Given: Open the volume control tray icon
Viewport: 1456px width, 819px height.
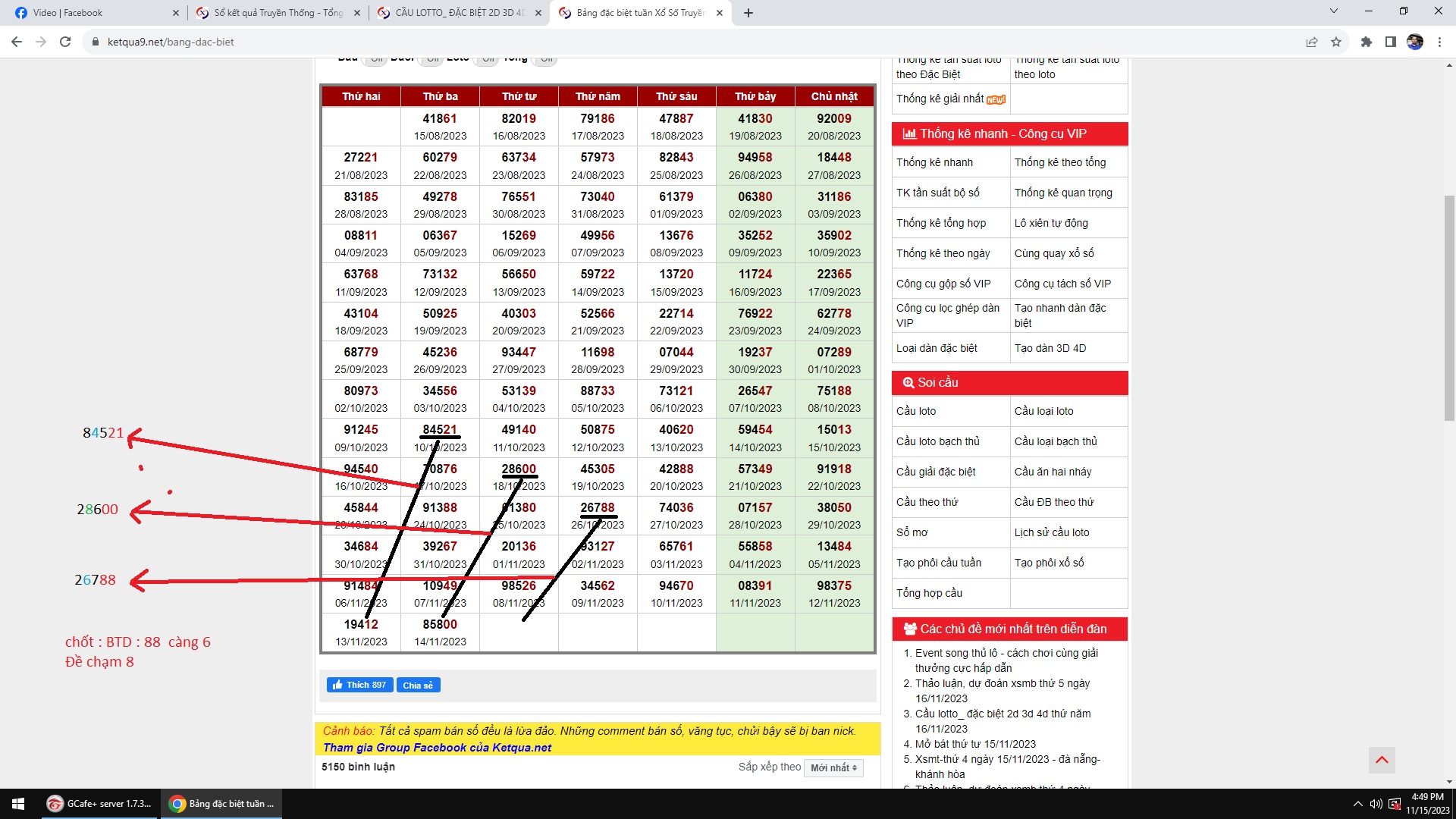Looking at the screenshot, I should tap(1376, 804).
